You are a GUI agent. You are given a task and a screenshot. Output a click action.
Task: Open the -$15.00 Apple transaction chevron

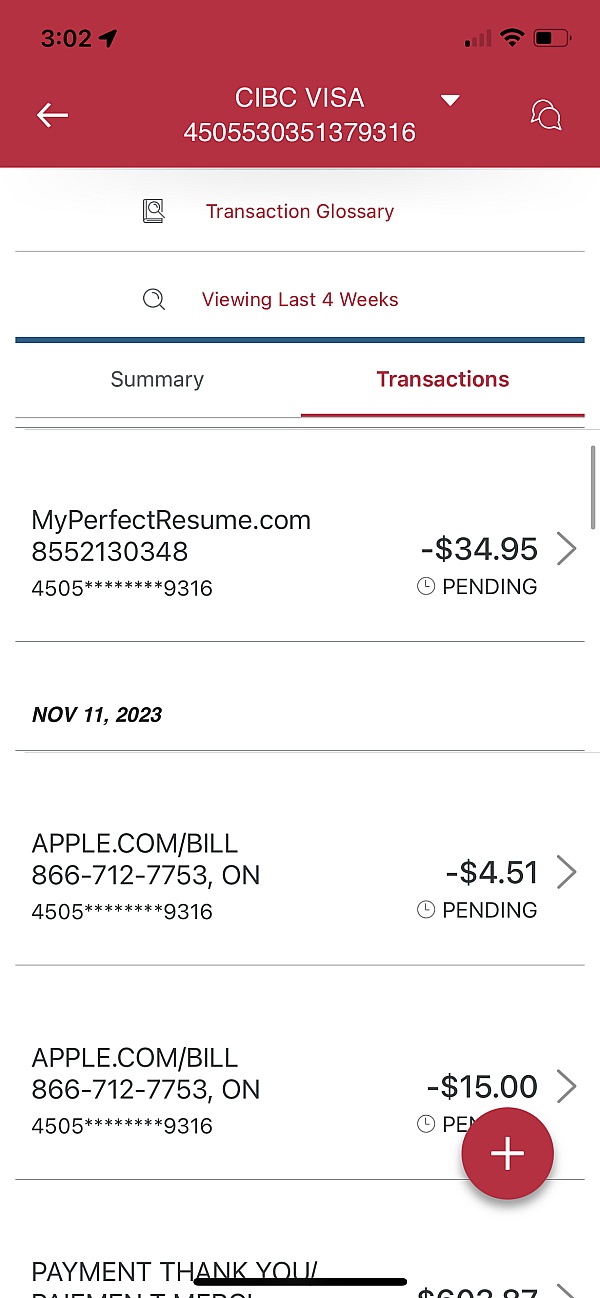pyautogui.click(x=566, y=1086)
